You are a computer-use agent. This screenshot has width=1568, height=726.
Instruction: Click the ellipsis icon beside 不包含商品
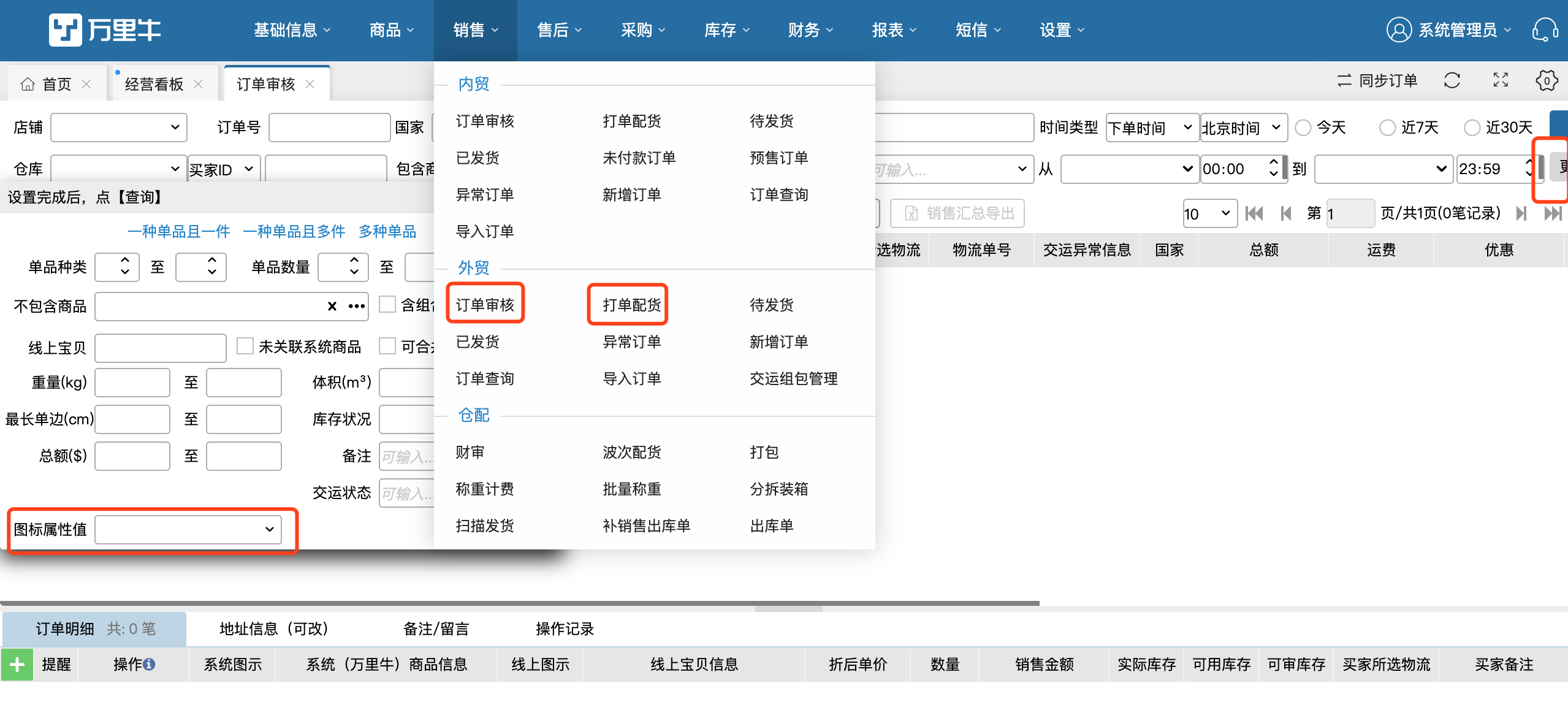(357, 307)
